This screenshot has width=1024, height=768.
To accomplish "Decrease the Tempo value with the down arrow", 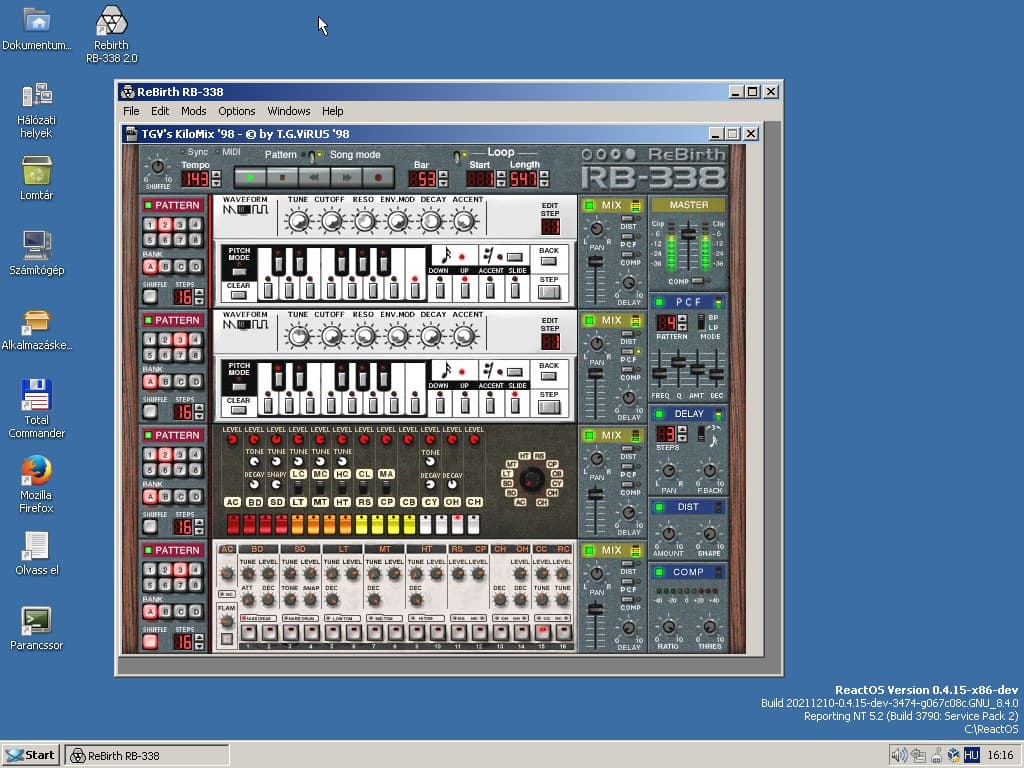I will click(x=217, y=183).
